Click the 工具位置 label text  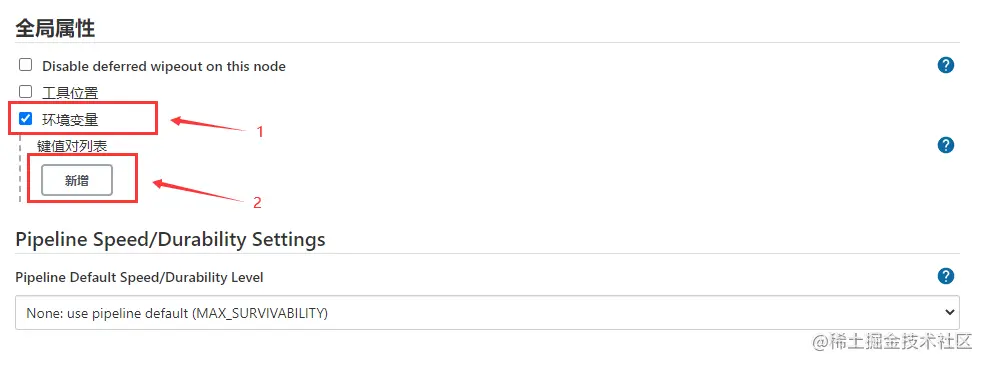pos(70,93)
